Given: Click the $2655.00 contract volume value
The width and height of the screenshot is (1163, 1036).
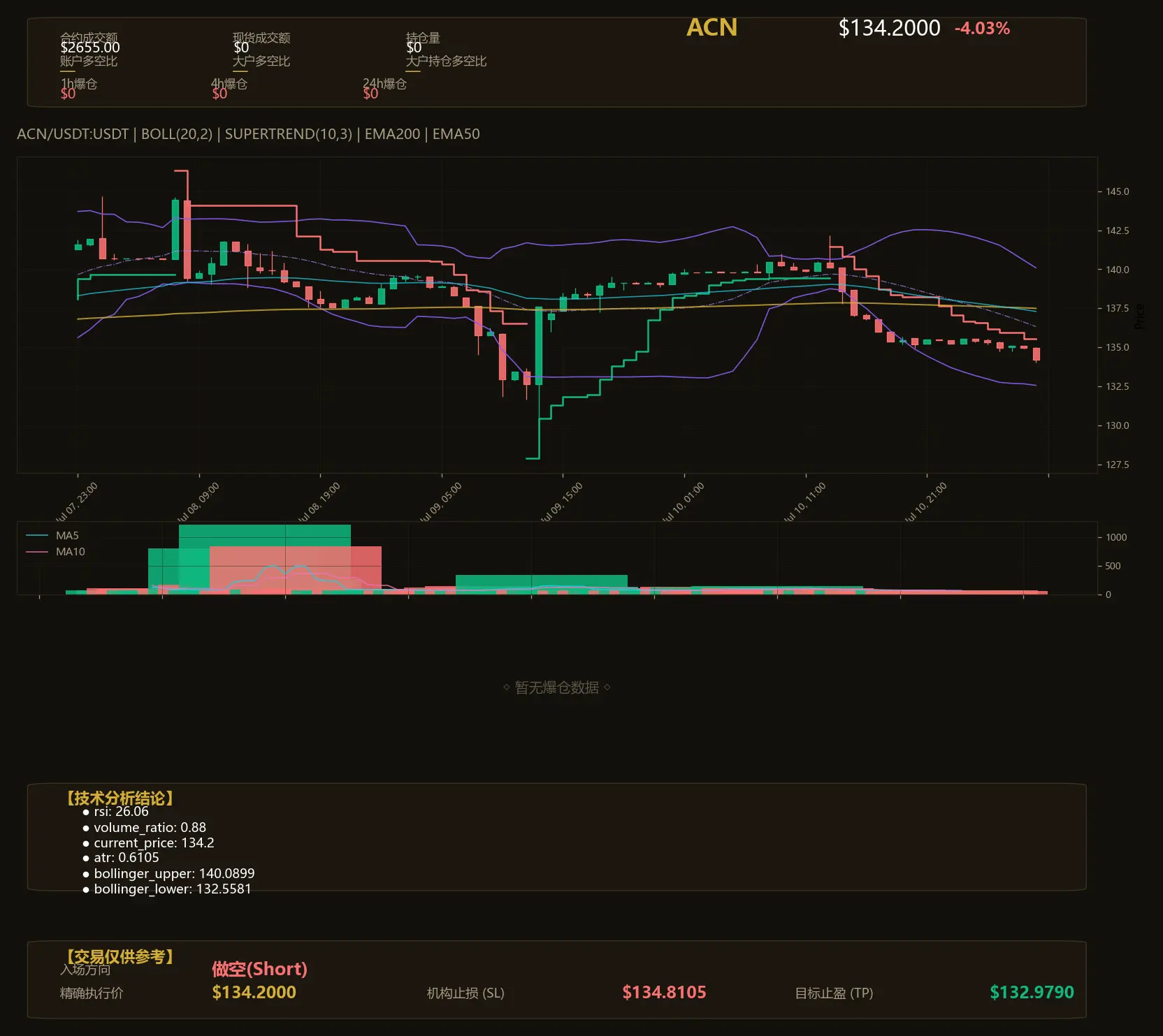Looking at the screenshot, I should pos(90,48).
